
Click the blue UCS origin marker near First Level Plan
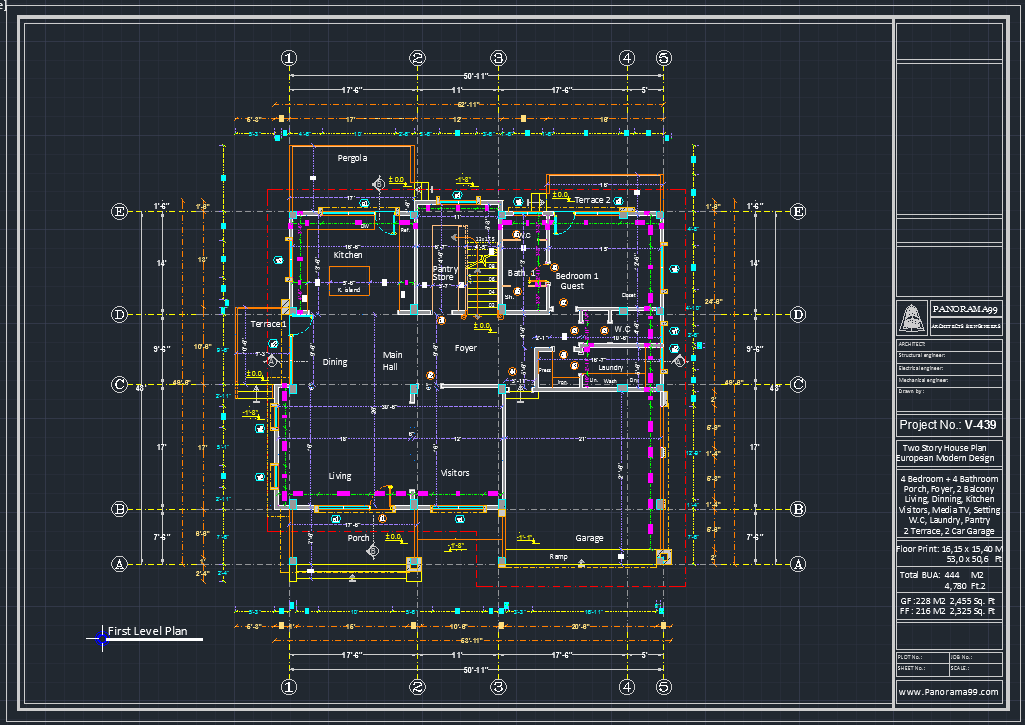pyautogui.click(x=102, y=639)
